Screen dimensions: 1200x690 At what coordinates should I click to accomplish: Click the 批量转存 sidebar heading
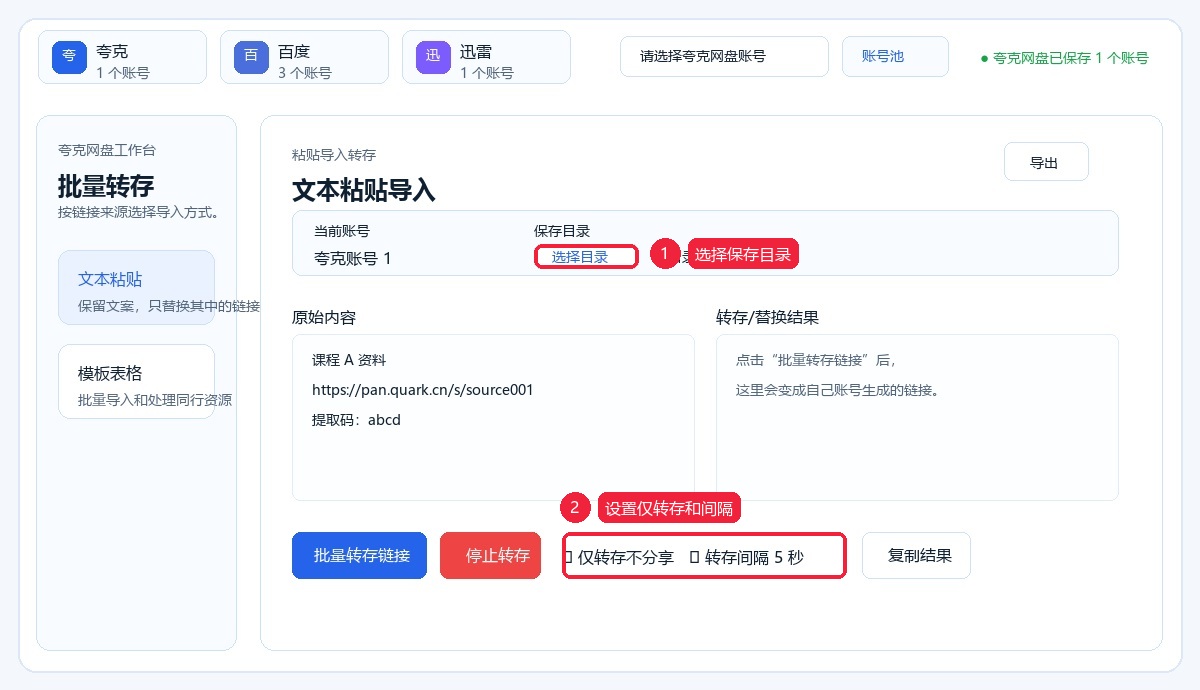pos(106,186)
